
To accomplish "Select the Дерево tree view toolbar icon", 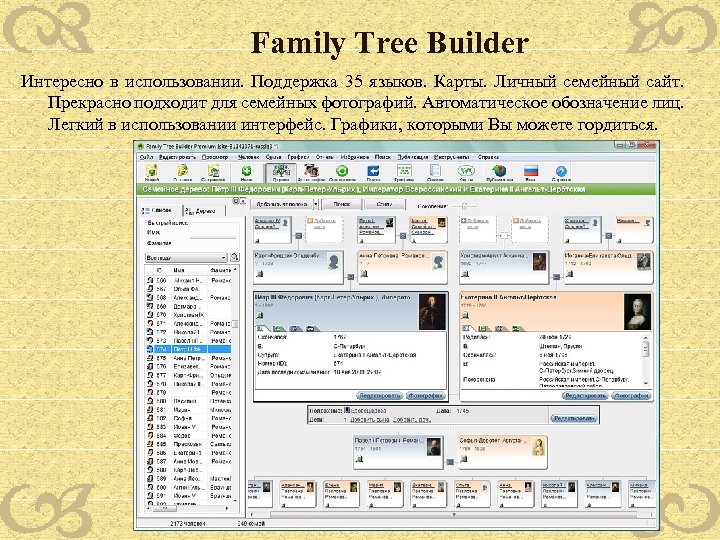I will click(281, 173).
